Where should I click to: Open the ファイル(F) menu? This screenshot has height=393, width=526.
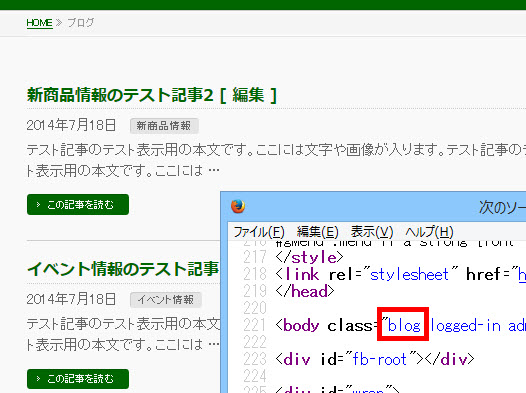(x=259, y=232)
